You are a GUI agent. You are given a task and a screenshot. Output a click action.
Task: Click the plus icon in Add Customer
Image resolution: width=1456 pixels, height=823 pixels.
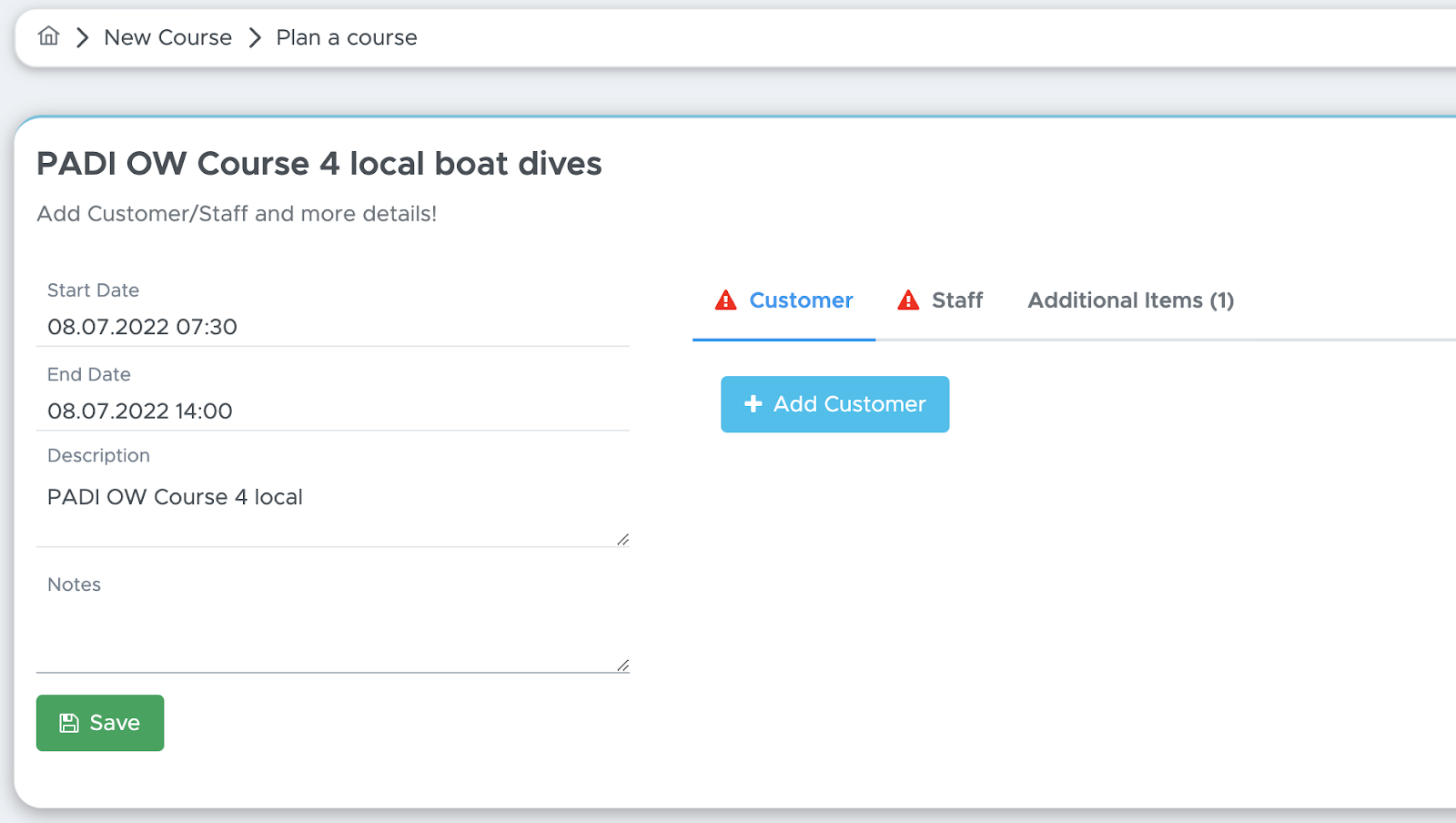753,404
